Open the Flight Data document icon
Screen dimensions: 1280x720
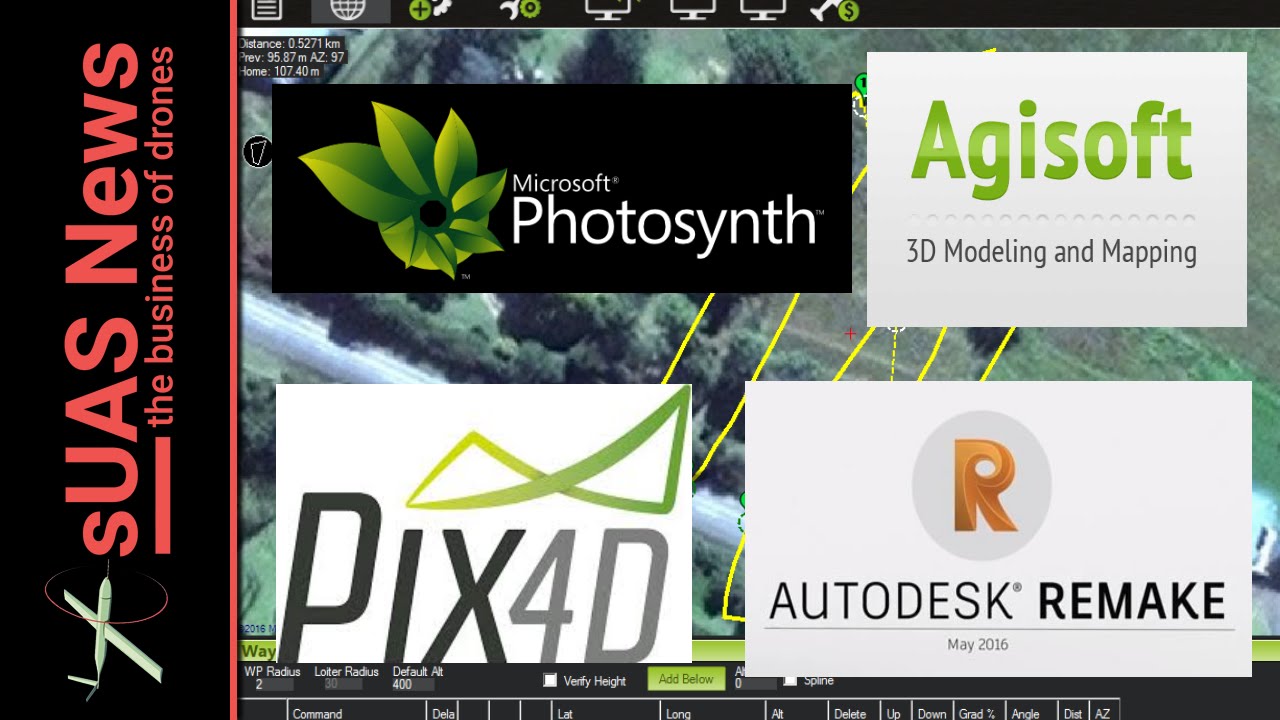pyautogui.click(x=266, y=10)
